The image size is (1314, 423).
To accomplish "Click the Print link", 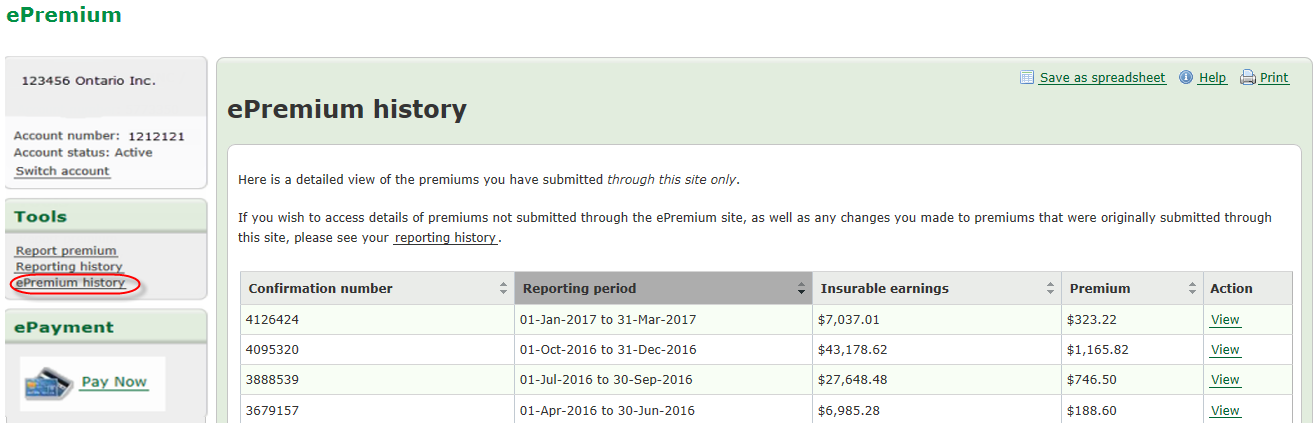I will (x=1274, y=78).
